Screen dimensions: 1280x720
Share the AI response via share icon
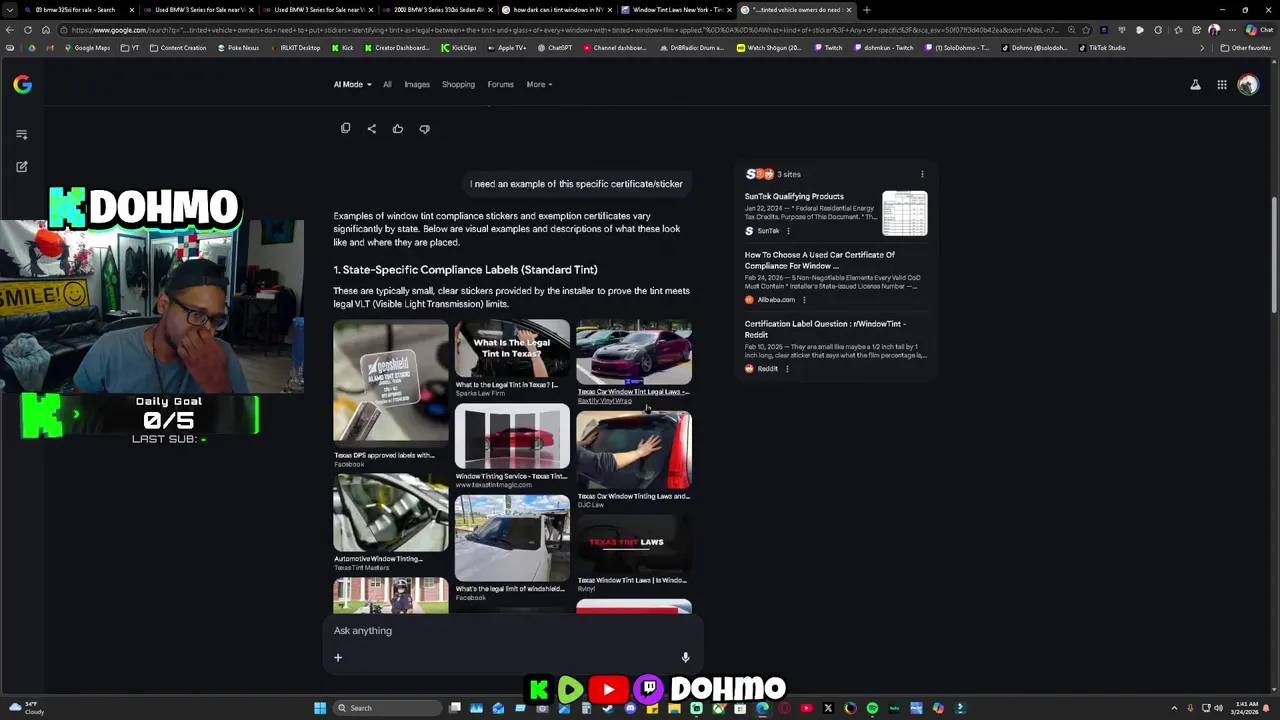371,128
